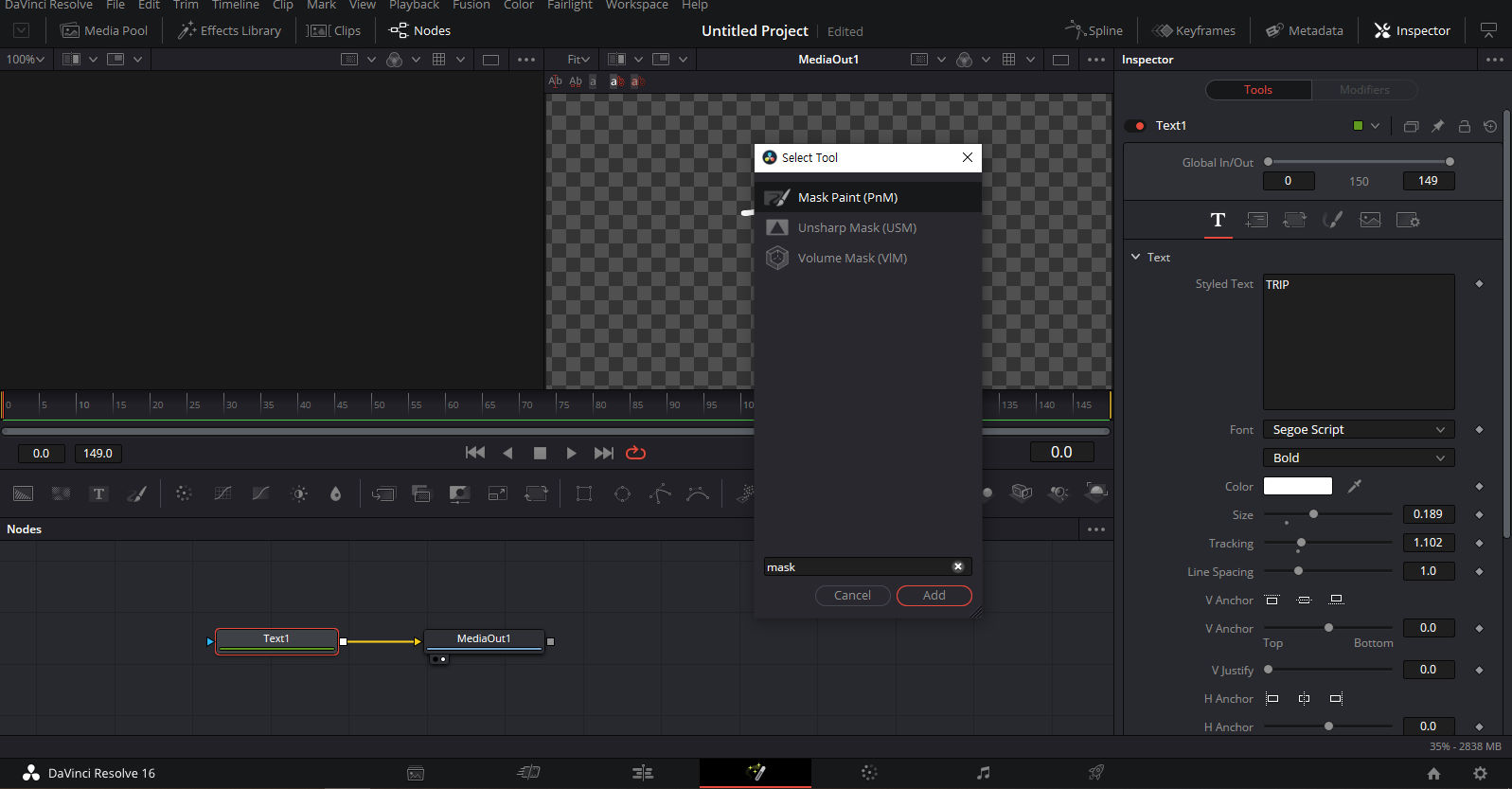Add an Ellipse mask from toolbar
The height and width of the screenshot is (789, 1512).
[622, 493]
